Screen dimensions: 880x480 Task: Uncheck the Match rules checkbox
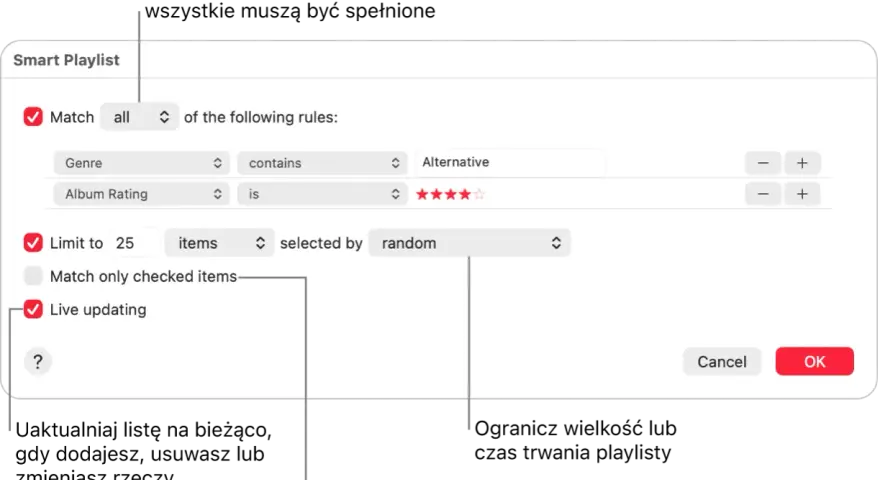click(x=33, y=117)
